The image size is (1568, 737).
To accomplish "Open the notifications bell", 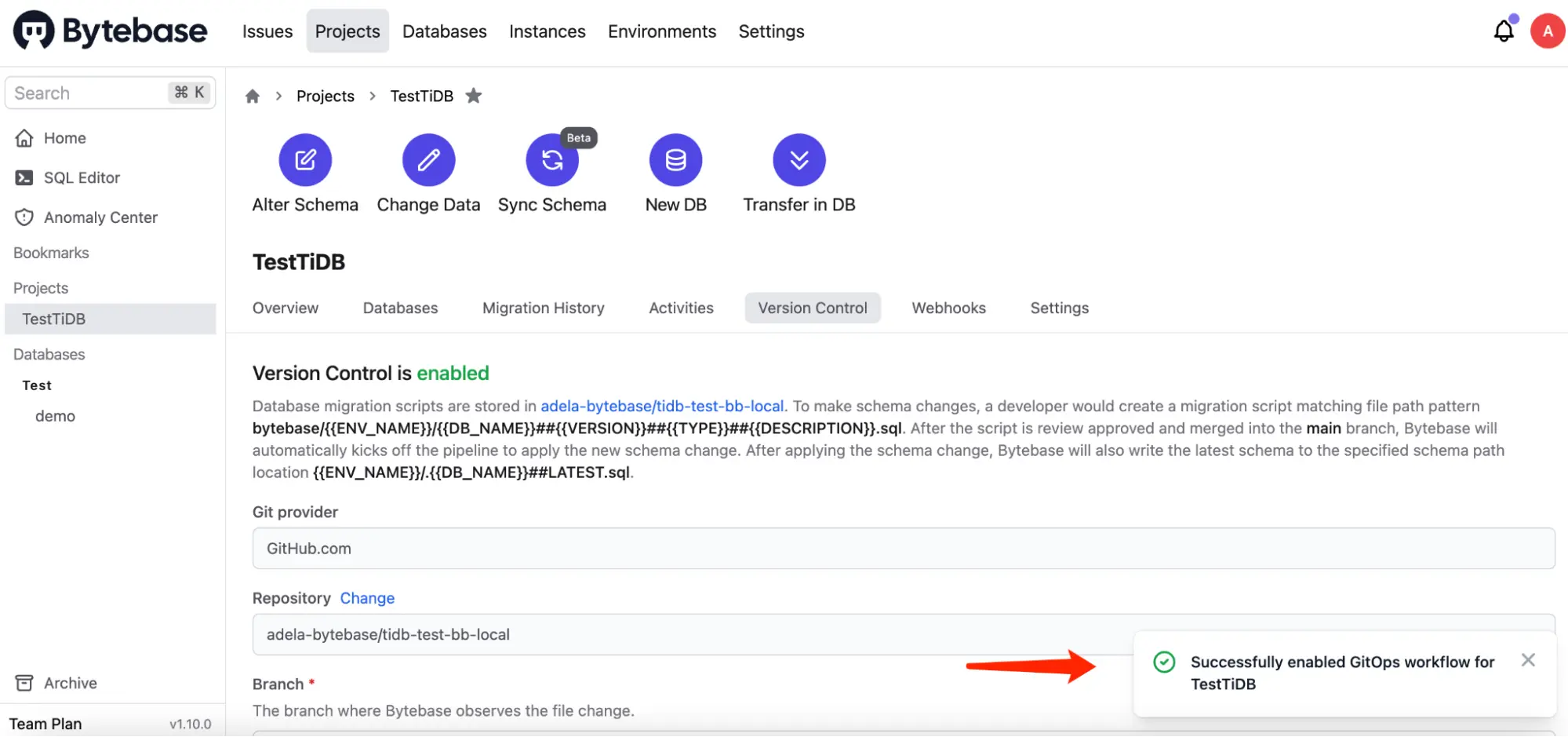I will click(1503, 31).
